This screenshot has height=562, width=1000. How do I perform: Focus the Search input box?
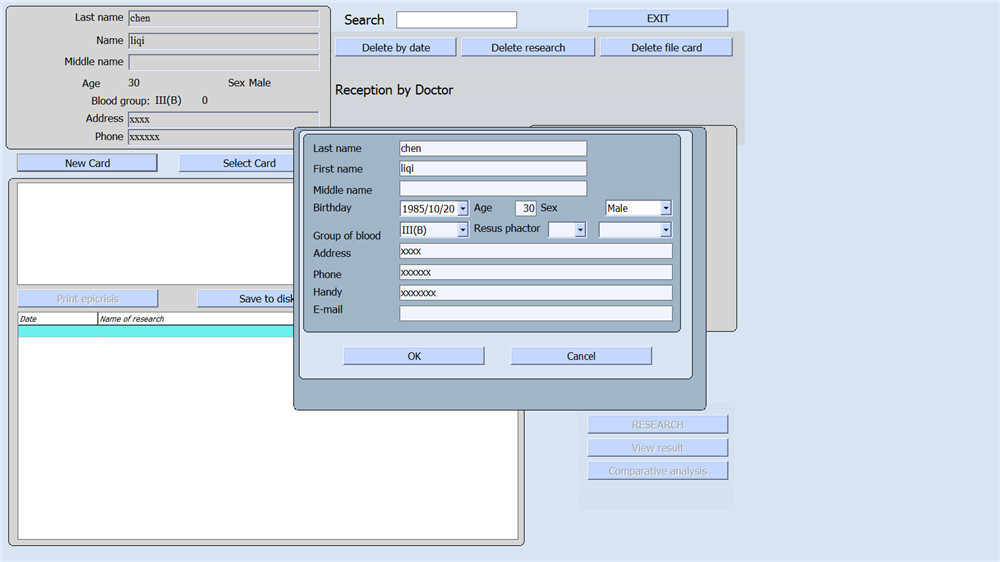[457, 20]
